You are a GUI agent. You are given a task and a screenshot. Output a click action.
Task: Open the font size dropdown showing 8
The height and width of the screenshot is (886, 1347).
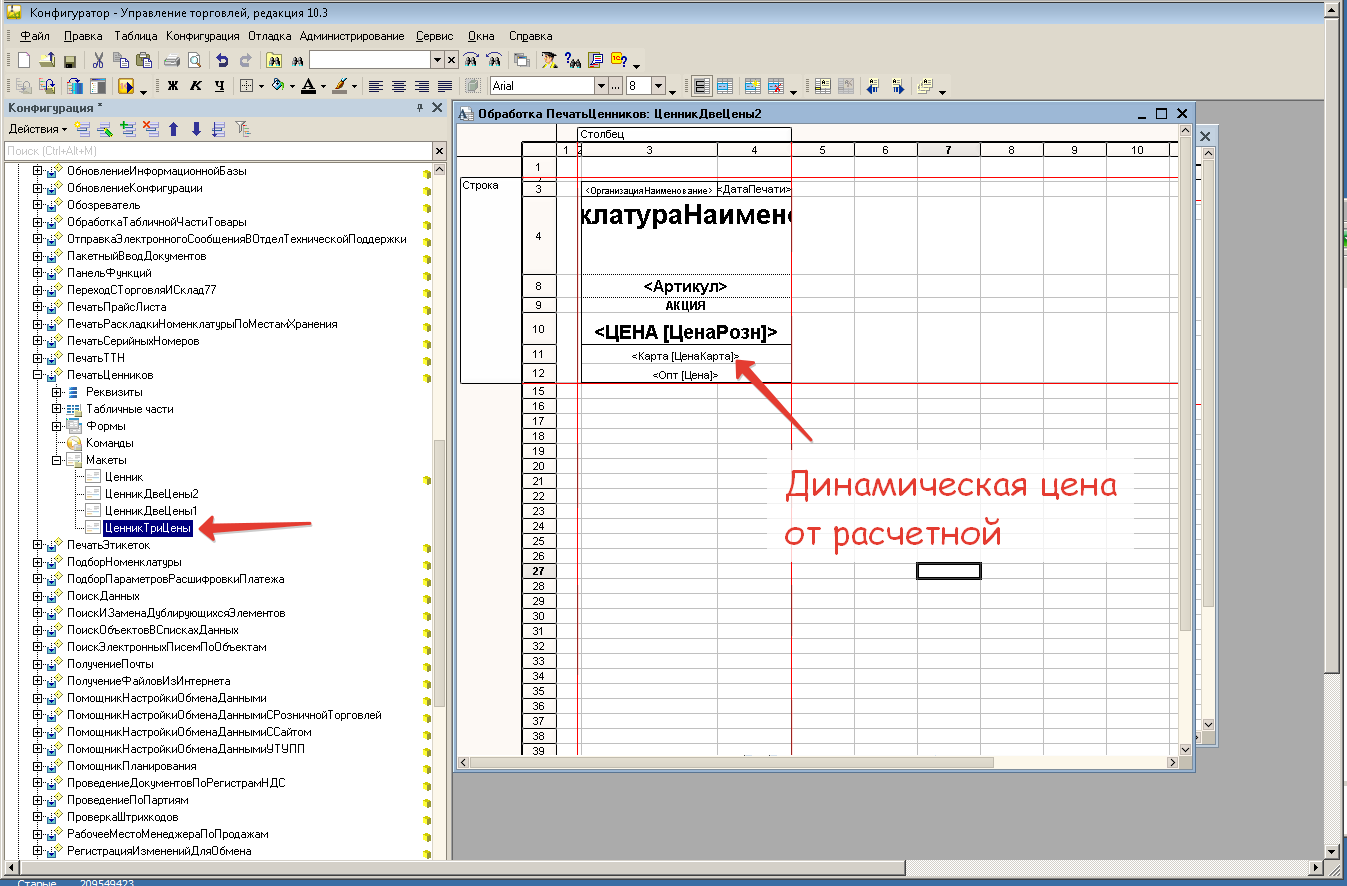click(658, 86)
